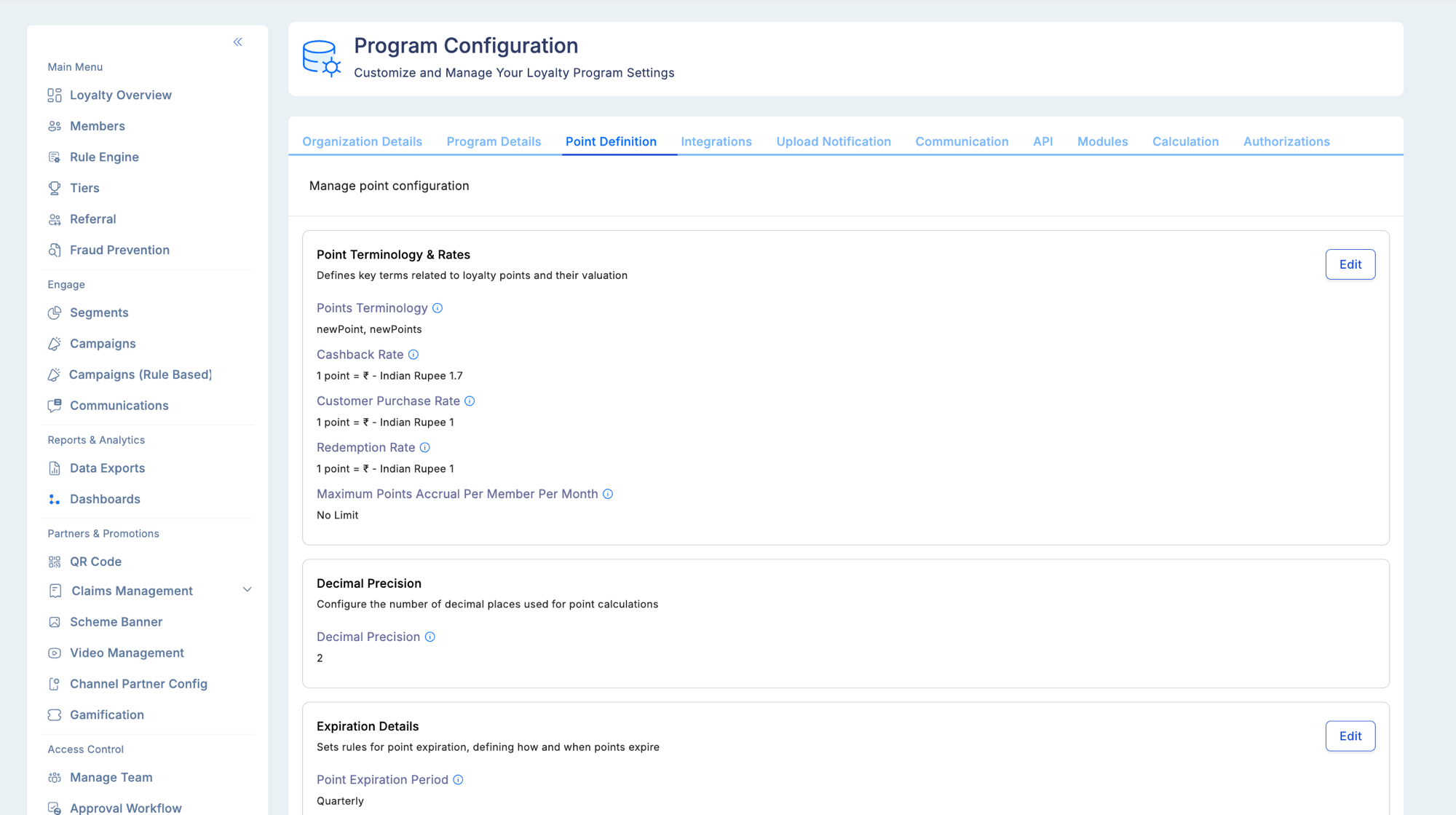Click the Claims Management icon
The image size is (1456, 815).
point(55,591)
